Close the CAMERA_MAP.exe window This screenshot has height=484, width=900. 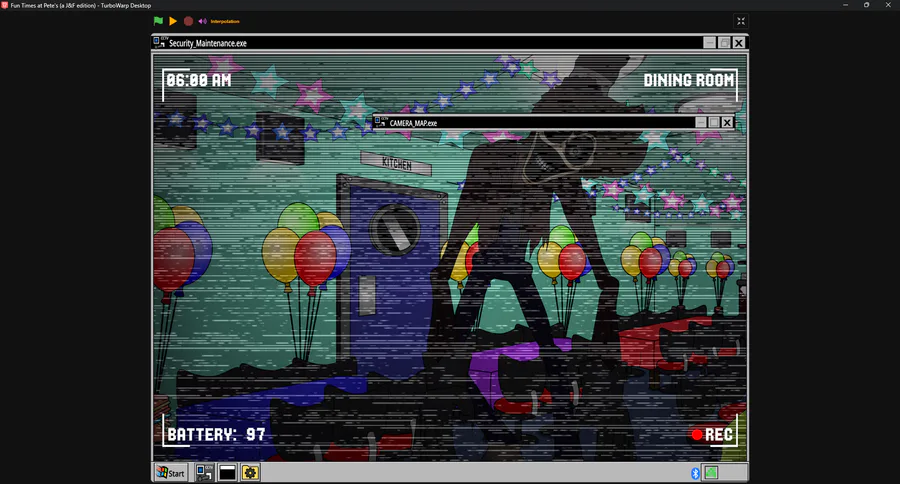point(727,122)
